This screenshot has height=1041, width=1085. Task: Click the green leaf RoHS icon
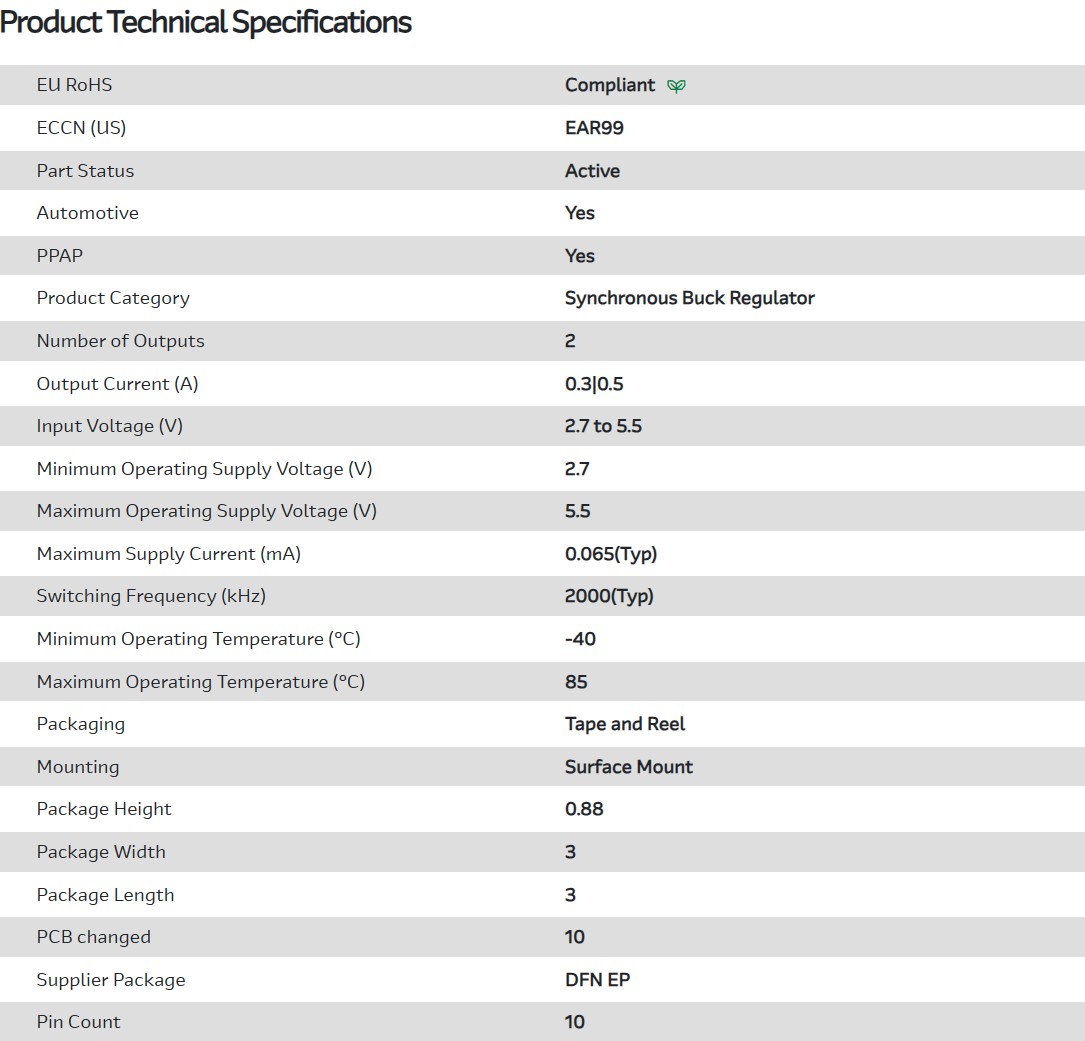pos(677,86)
